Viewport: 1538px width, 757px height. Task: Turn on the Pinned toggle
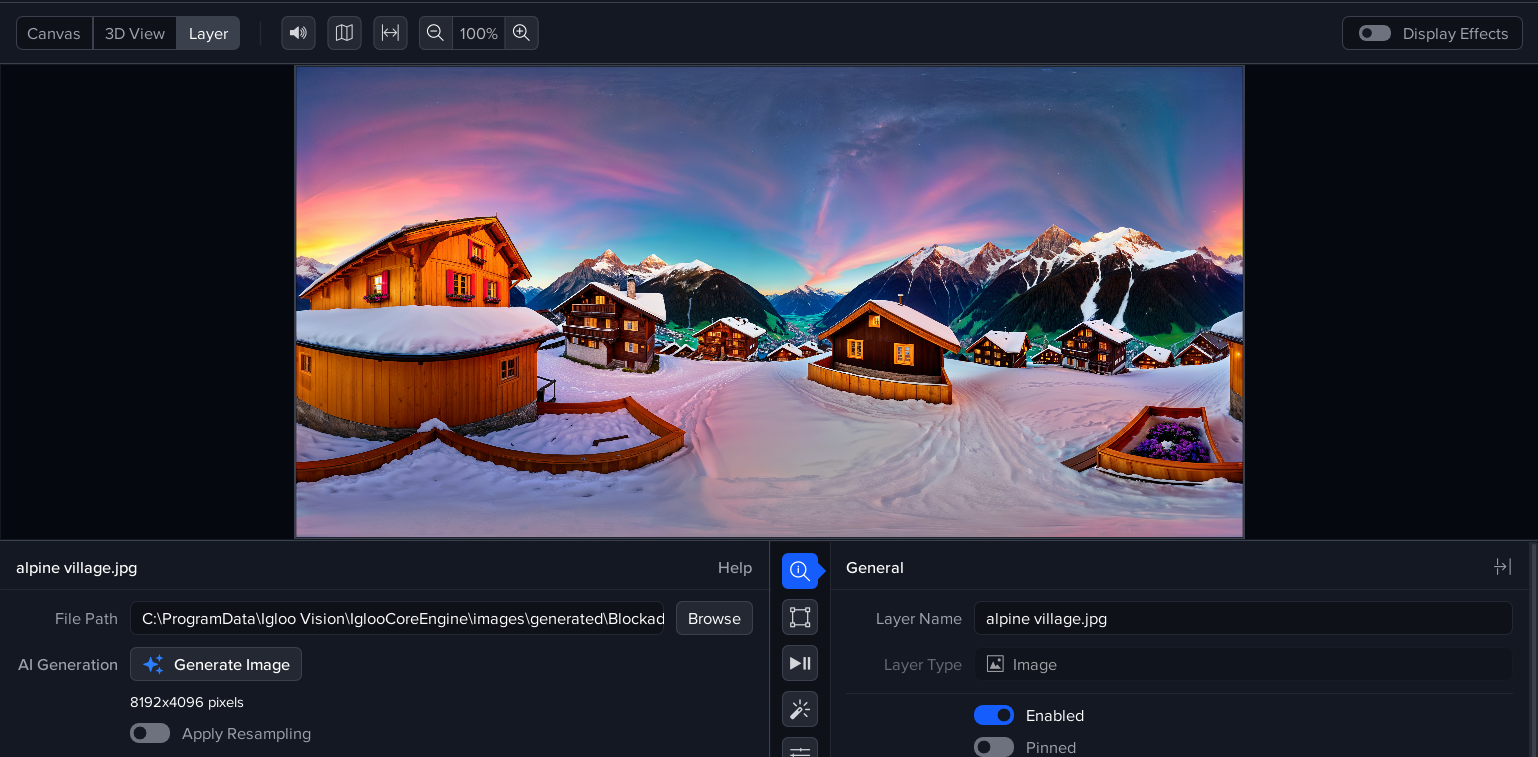[993, 747]
